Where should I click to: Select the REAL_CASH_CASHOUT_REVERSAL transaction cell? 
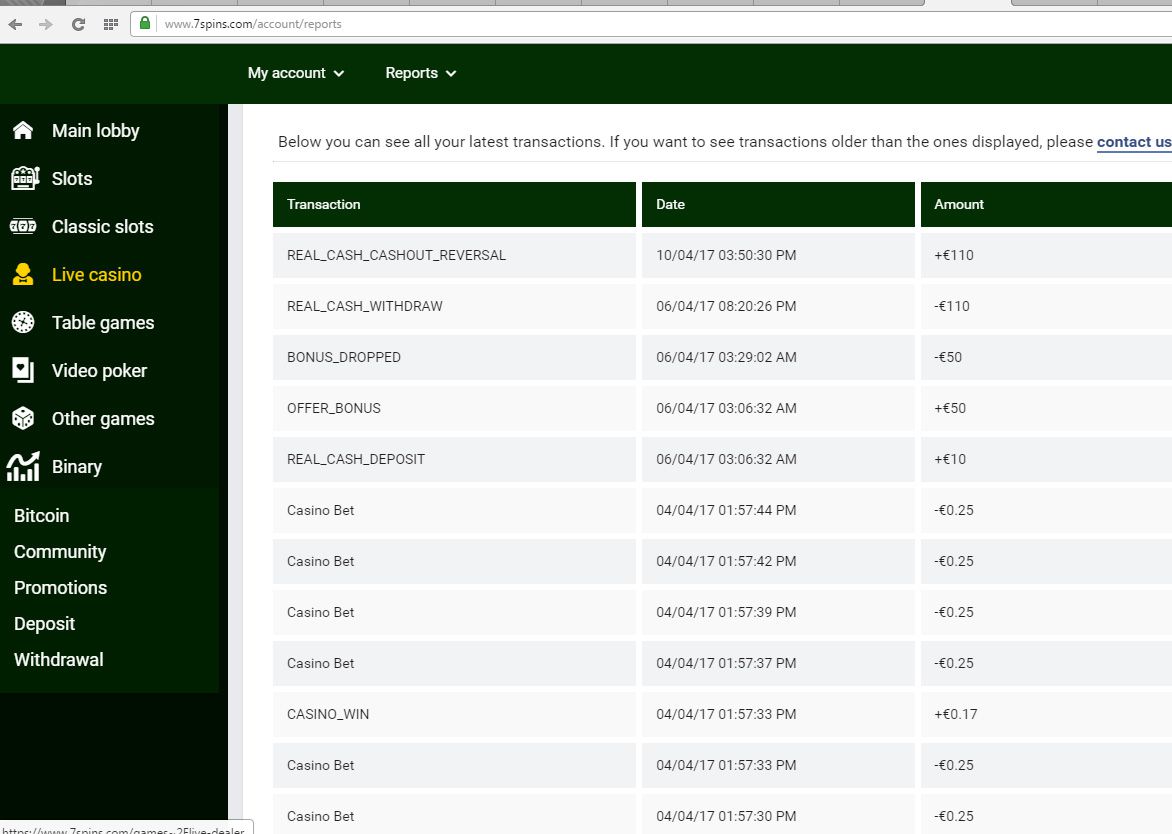tap(454, 255)
